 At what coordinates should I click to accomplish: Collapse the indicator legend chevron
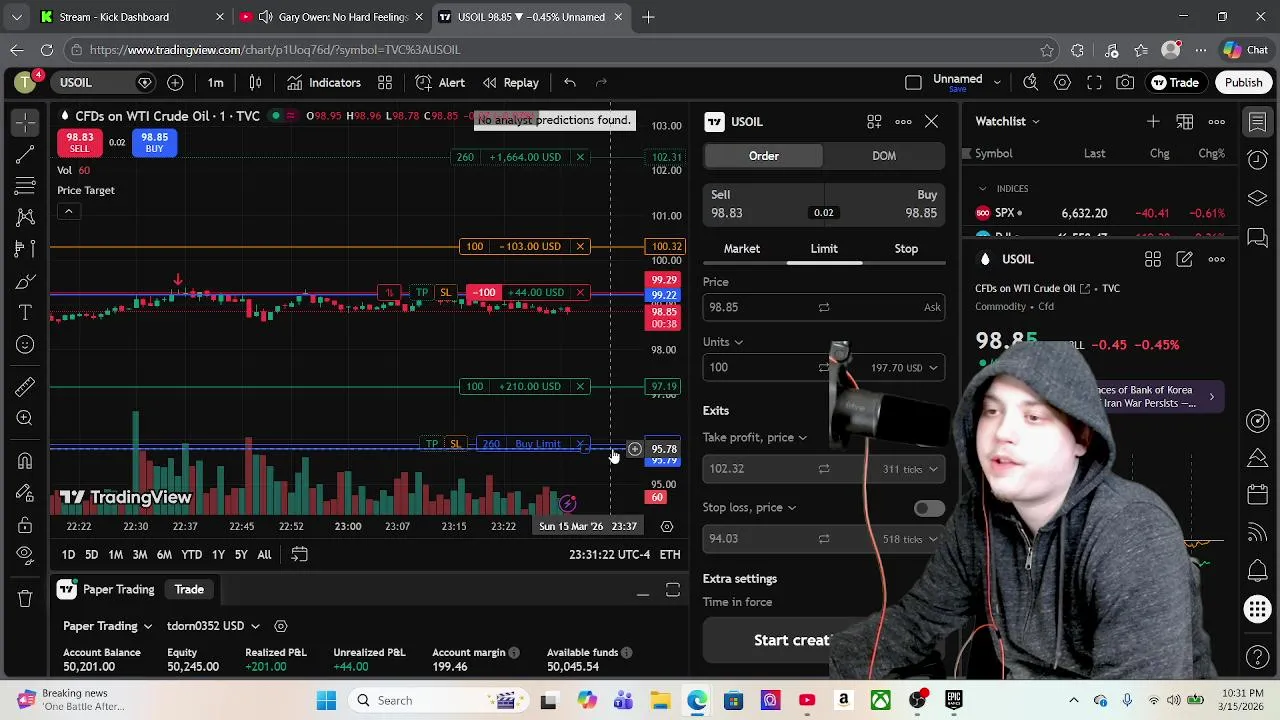(x=68, y=211)
